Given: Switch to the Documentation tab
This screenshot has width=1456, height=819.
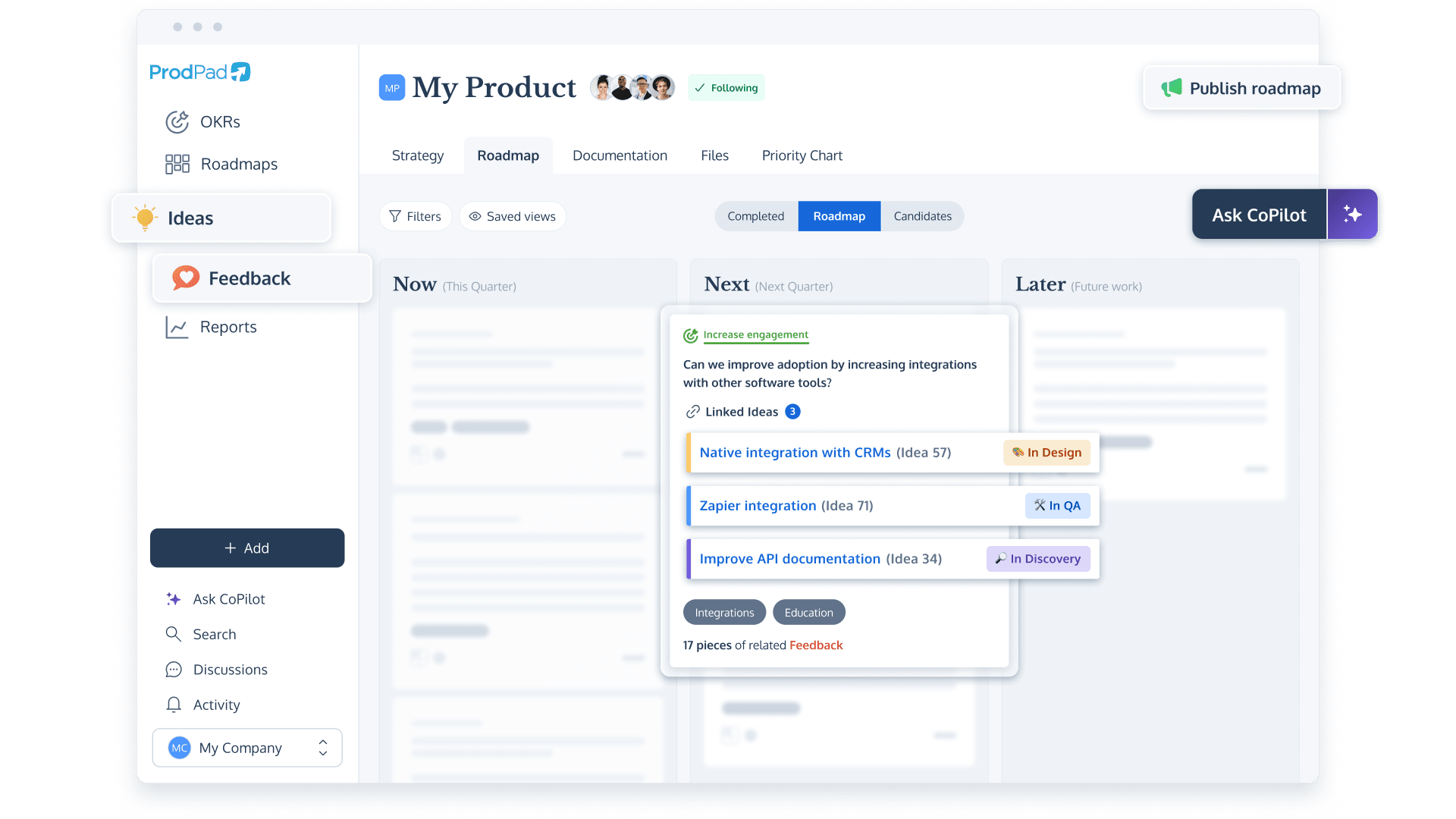Looking at the screenshot, I should pos(620,155).
